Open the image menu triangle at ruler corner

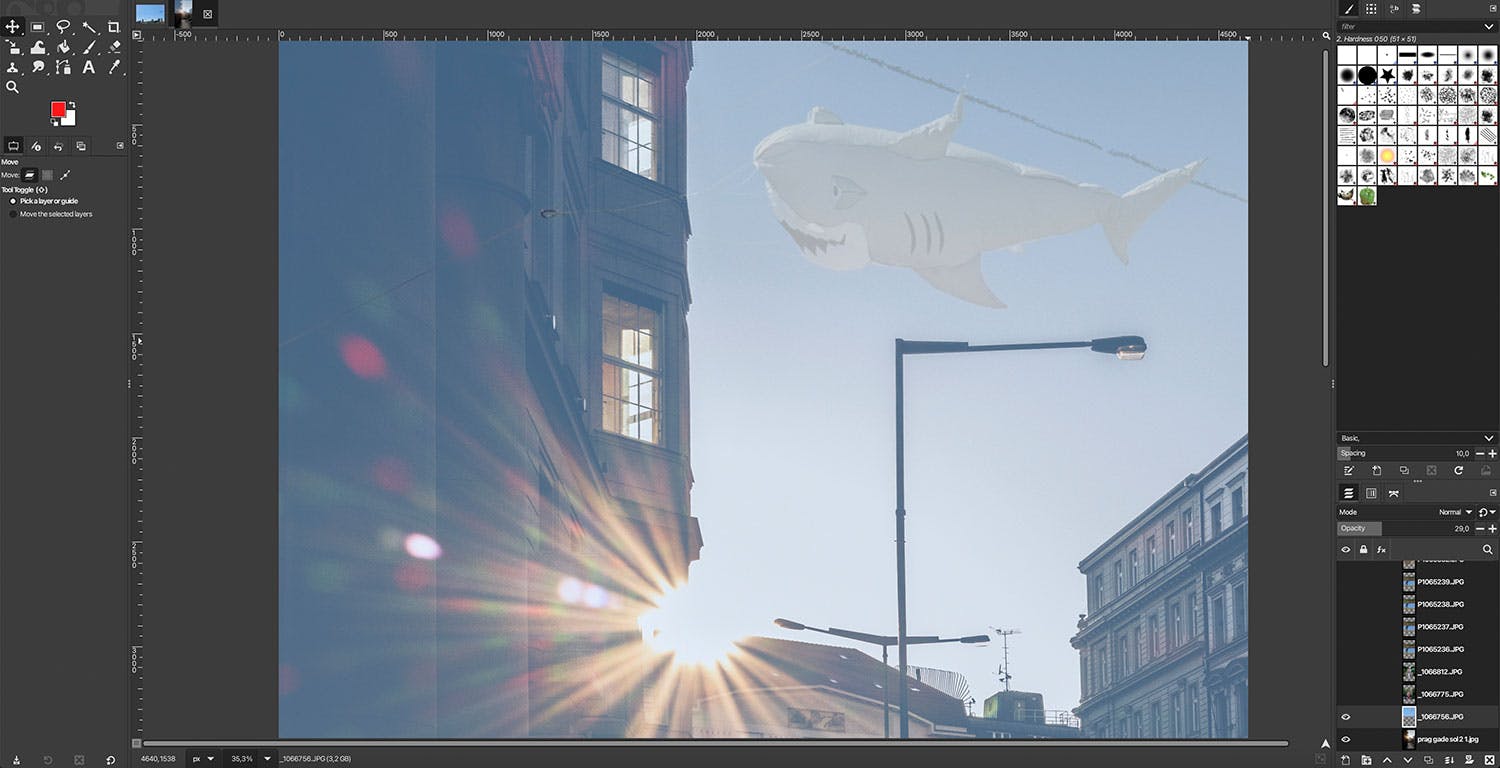137,35
